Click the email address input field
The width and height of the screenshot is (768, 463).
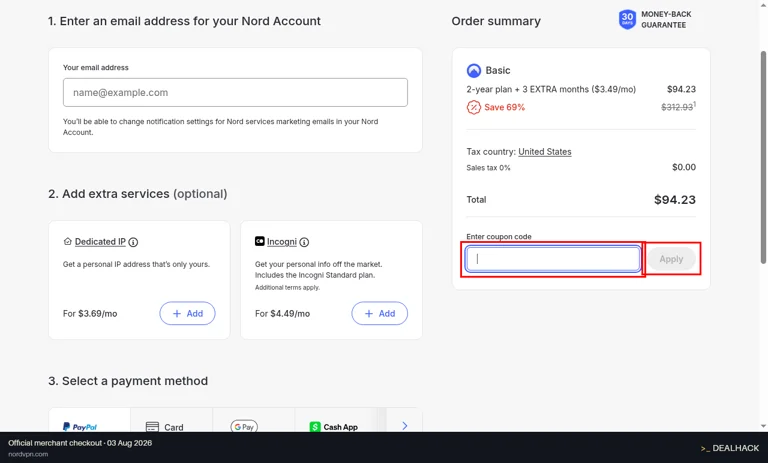click(235, 92)
